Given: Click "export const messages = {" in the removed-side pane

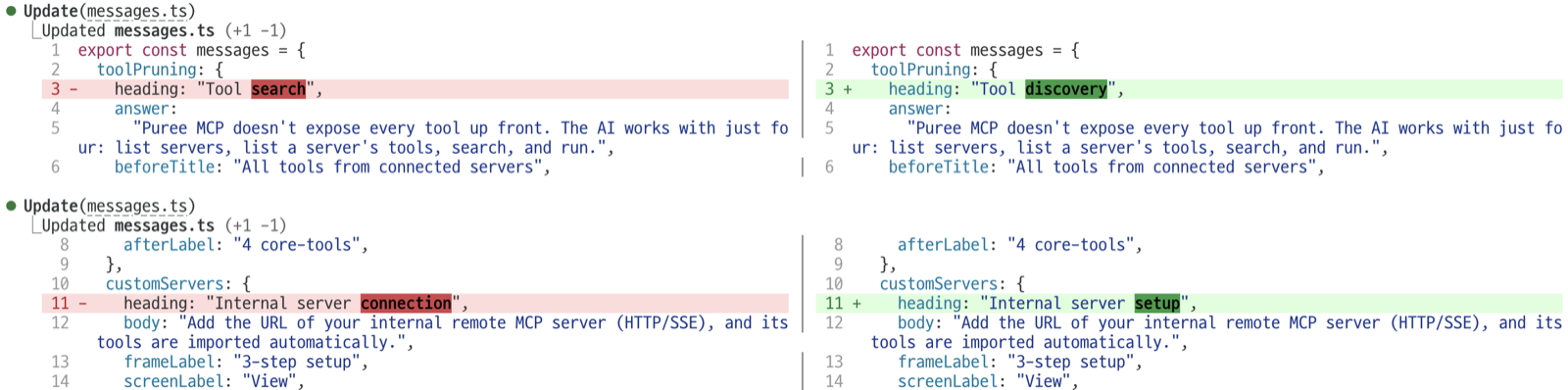Looking at the screenshot, I should 192,50.
